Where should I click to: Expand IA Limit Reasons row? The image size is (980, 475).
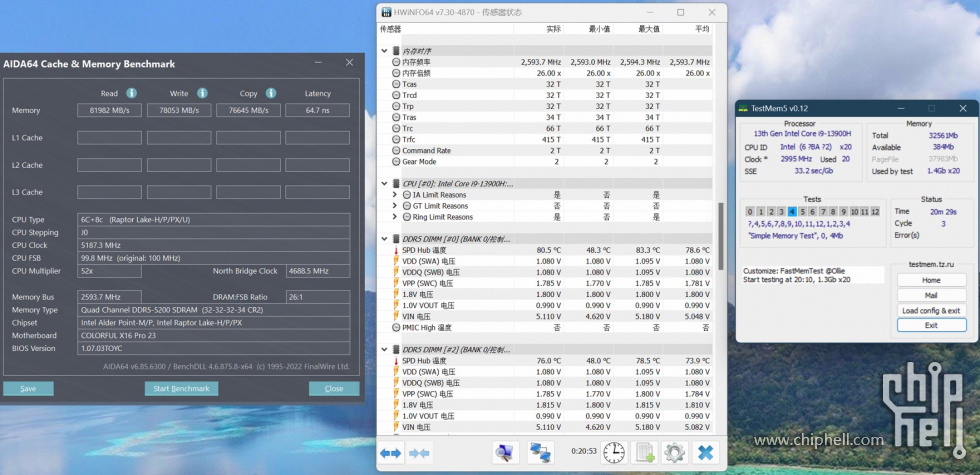click(395, 195)
